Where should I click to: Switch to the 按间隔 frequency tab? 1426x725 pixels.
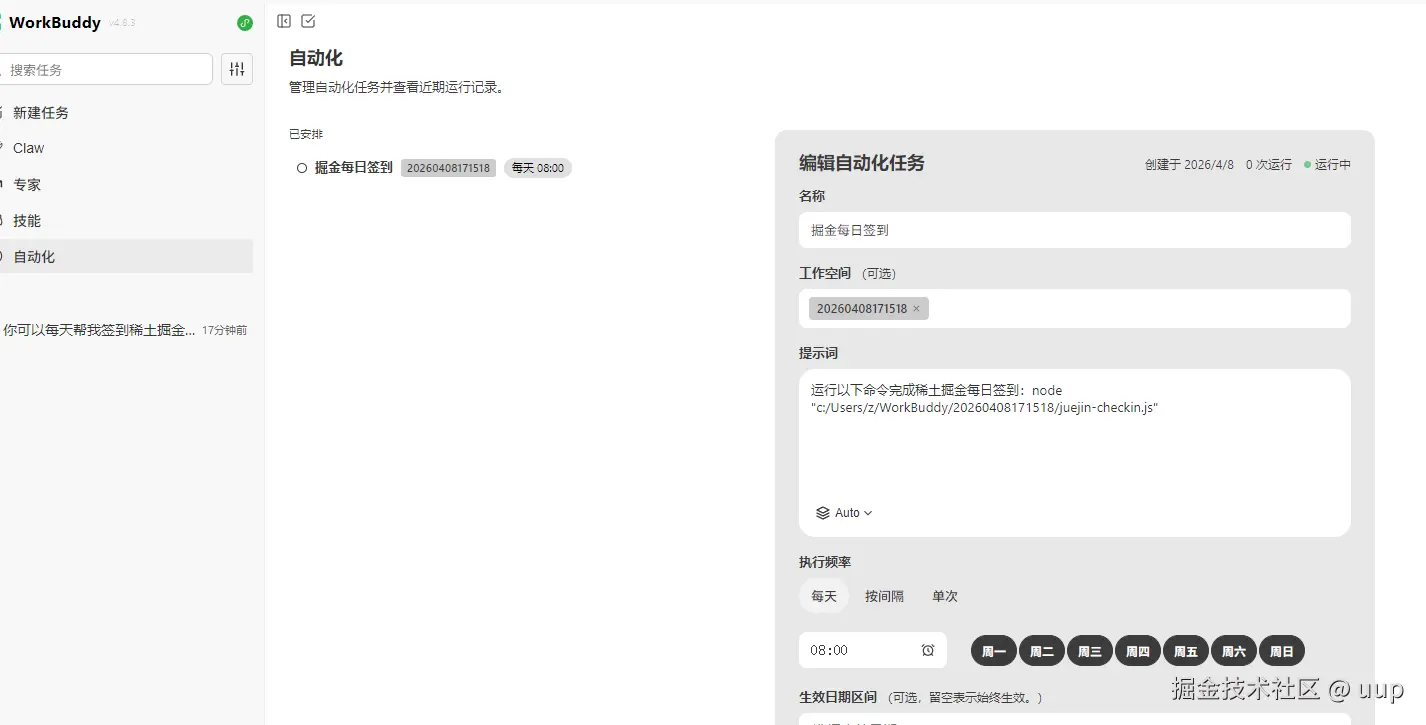coord(884,595)
